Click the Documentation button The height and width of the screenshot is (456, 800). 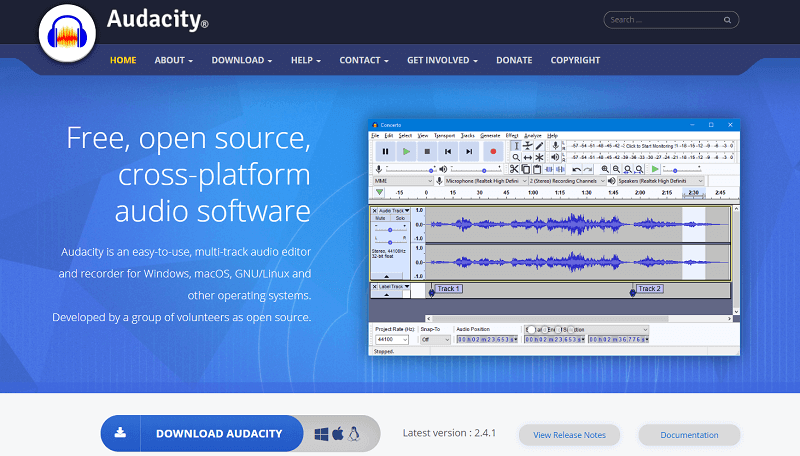tap(689, 435)
